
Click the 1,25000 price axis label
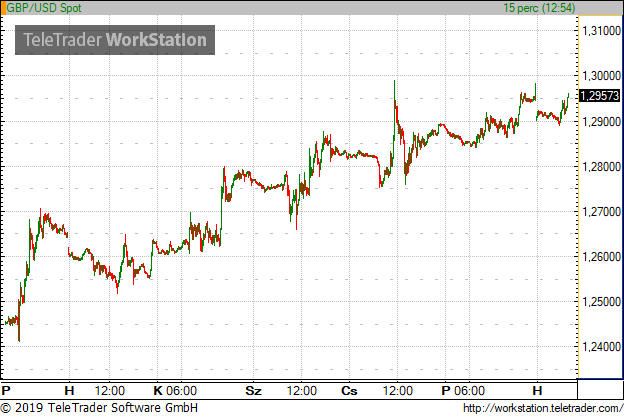tap(601, 302)
